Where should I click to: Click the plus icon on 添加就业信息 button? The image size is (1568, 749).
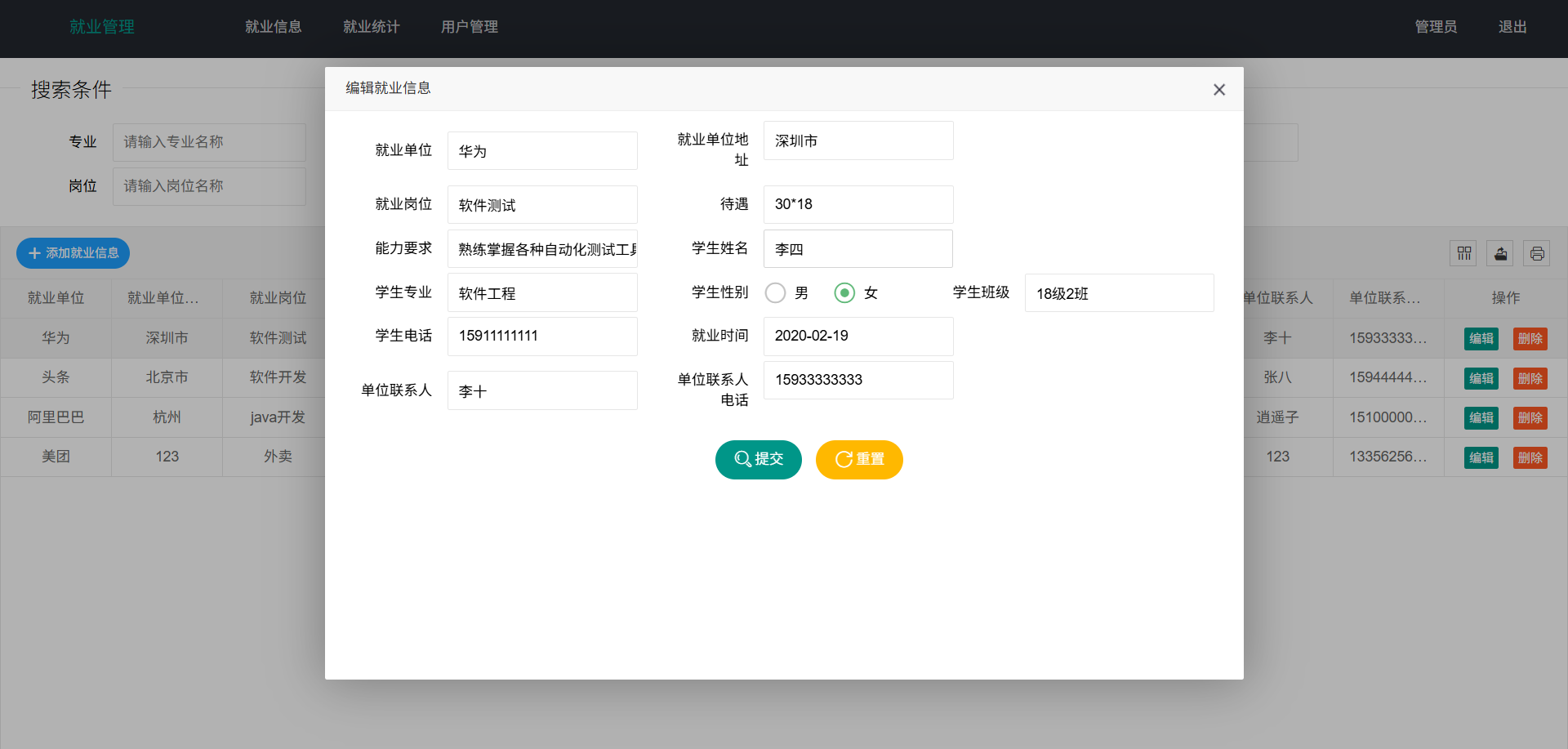click(x=33, y=253)
